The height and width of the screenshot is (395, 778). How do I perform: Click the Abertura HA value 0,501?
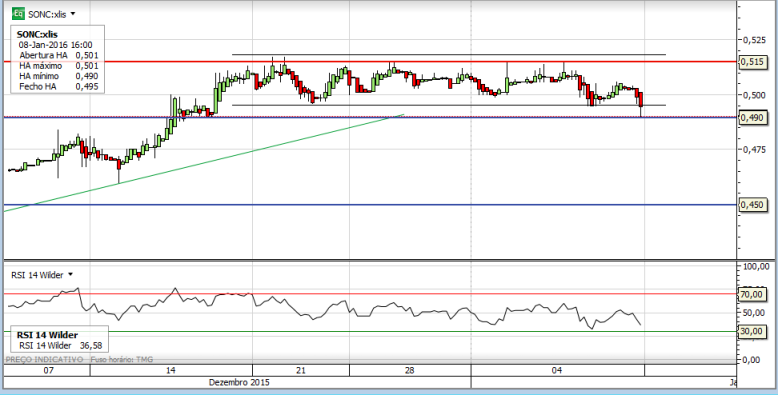tap(87, 55)
